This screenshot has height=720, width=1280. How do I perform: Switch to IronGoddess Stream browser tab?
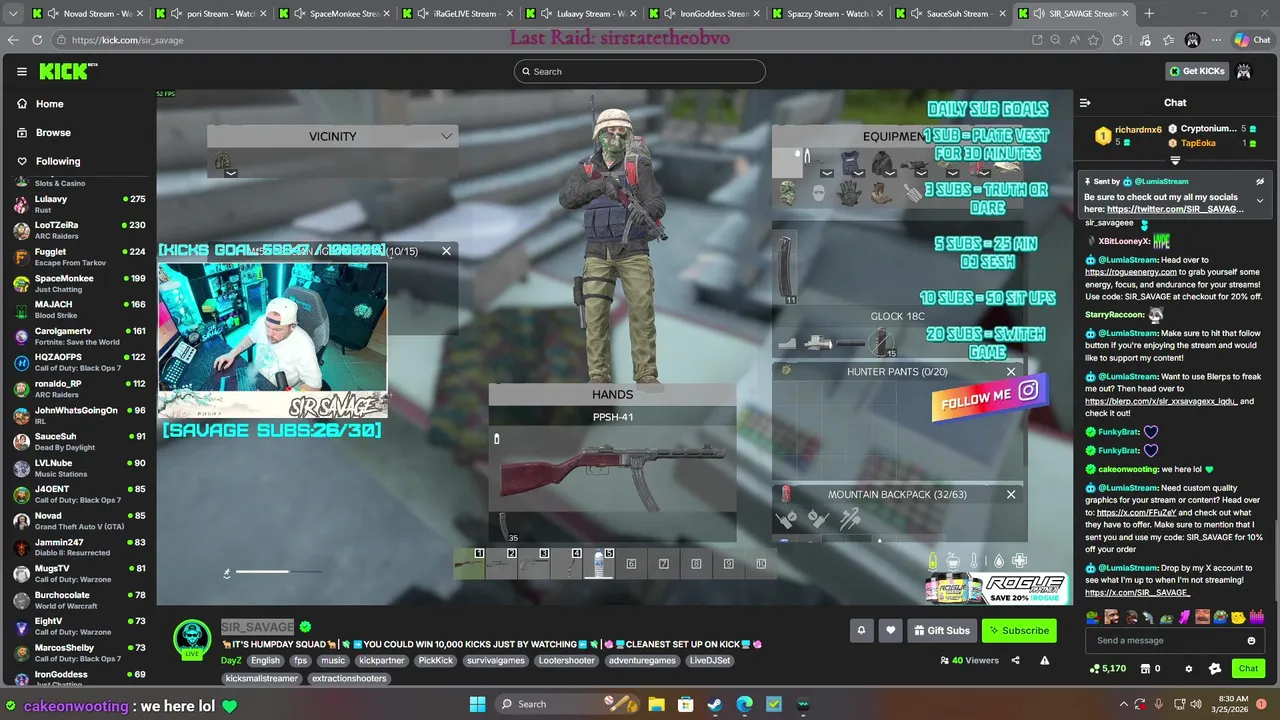[706, 13]
